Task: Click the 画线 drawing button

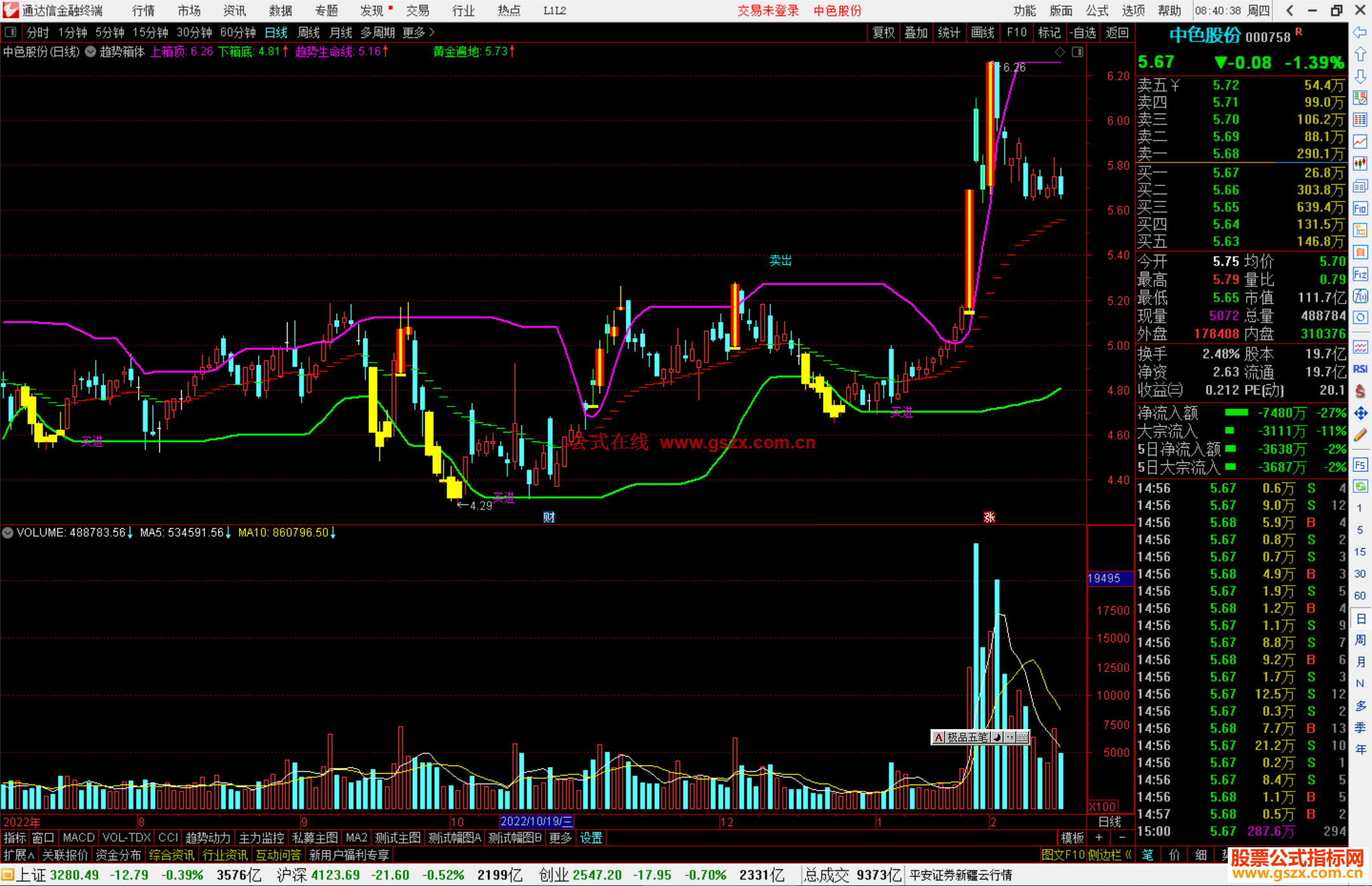Action: pyautogui.click(x=983, y=32)
